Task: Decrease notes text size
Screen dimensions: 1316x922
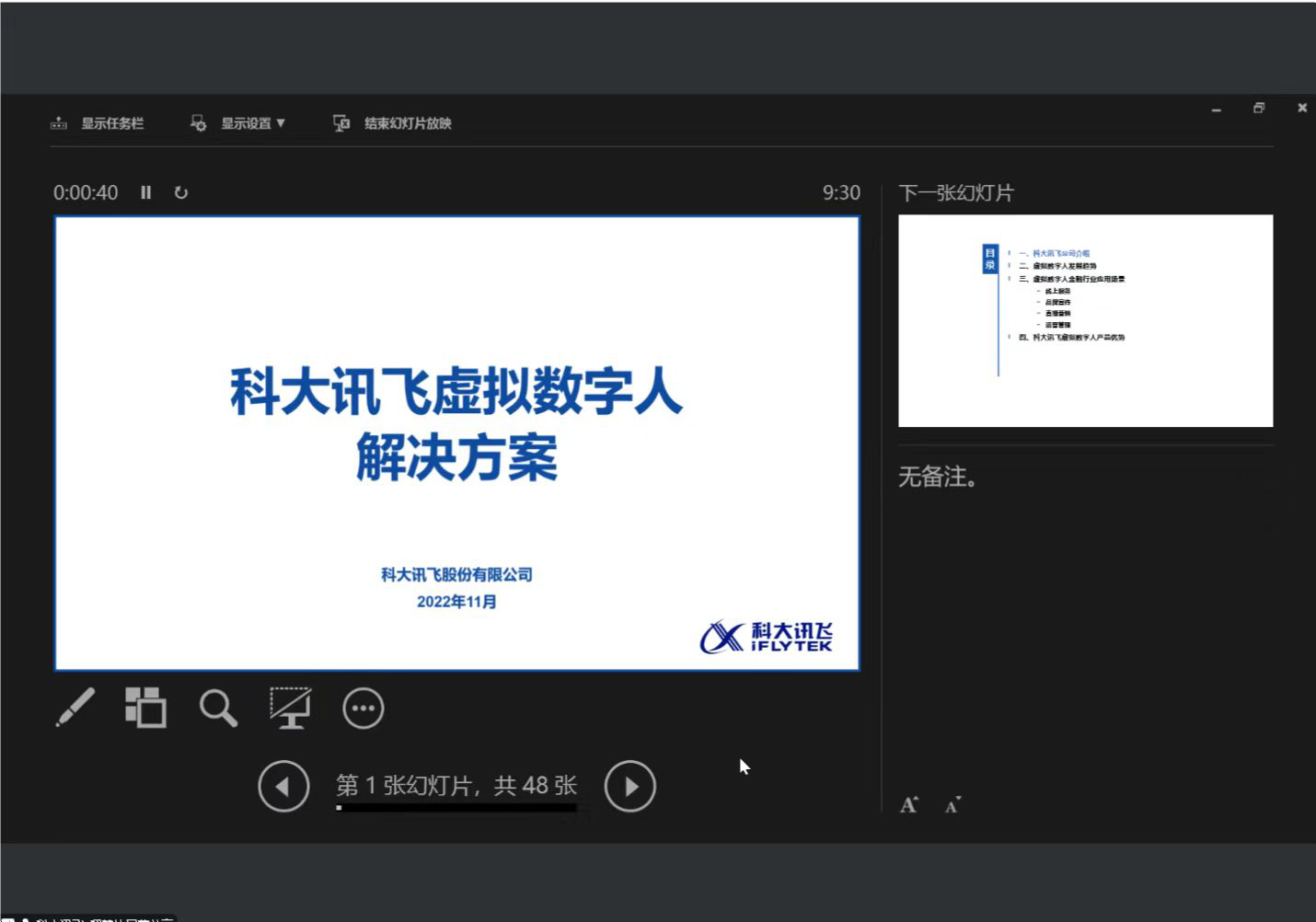Action: click(x=953, y=805)
